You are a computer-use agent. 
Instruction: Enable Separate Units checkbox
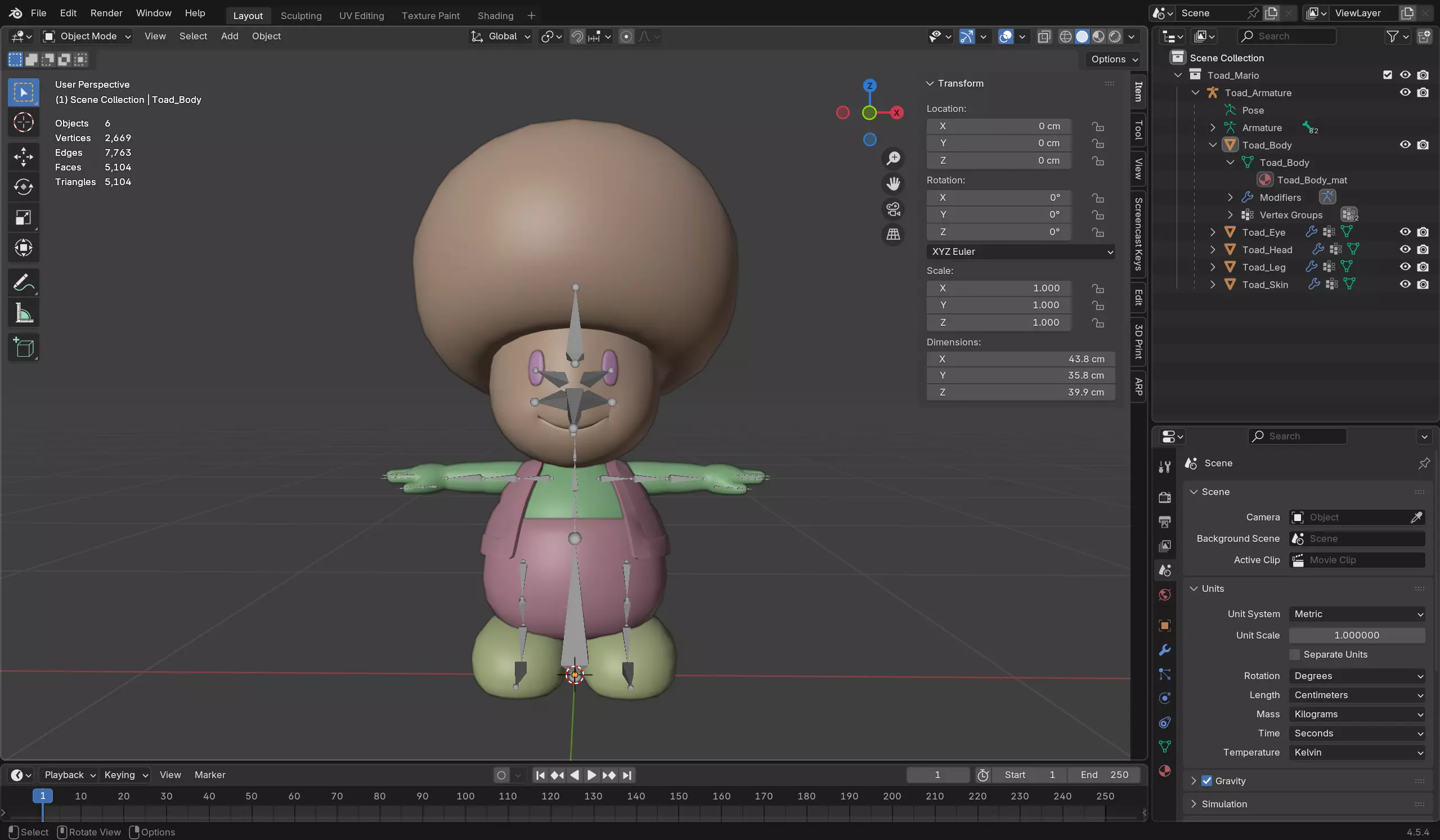pyautogui.click(x=1295, y=654)
